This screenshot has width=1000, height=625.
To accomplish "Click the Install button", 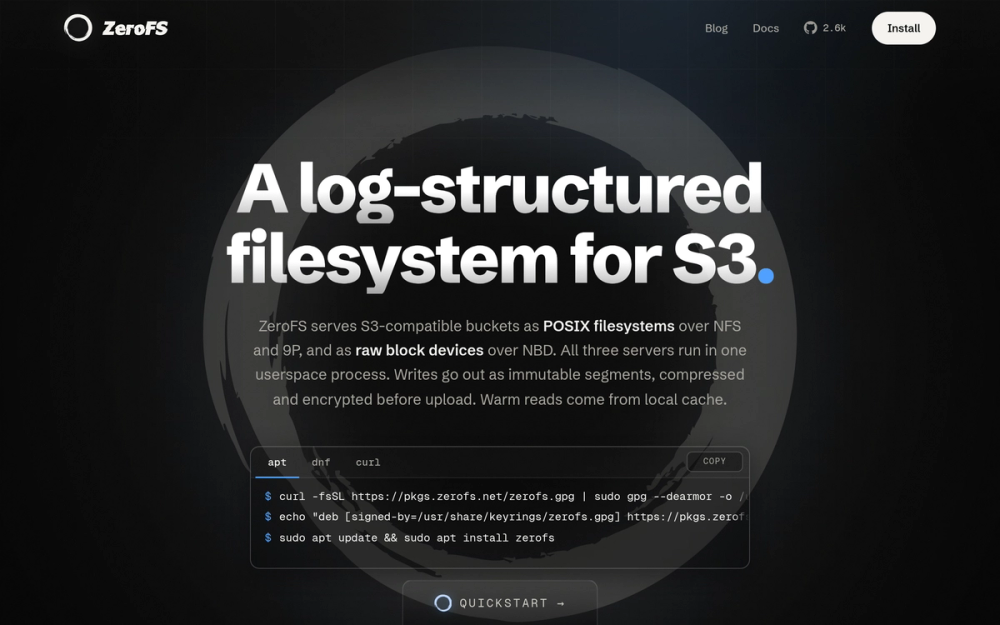I will (903, 28).
